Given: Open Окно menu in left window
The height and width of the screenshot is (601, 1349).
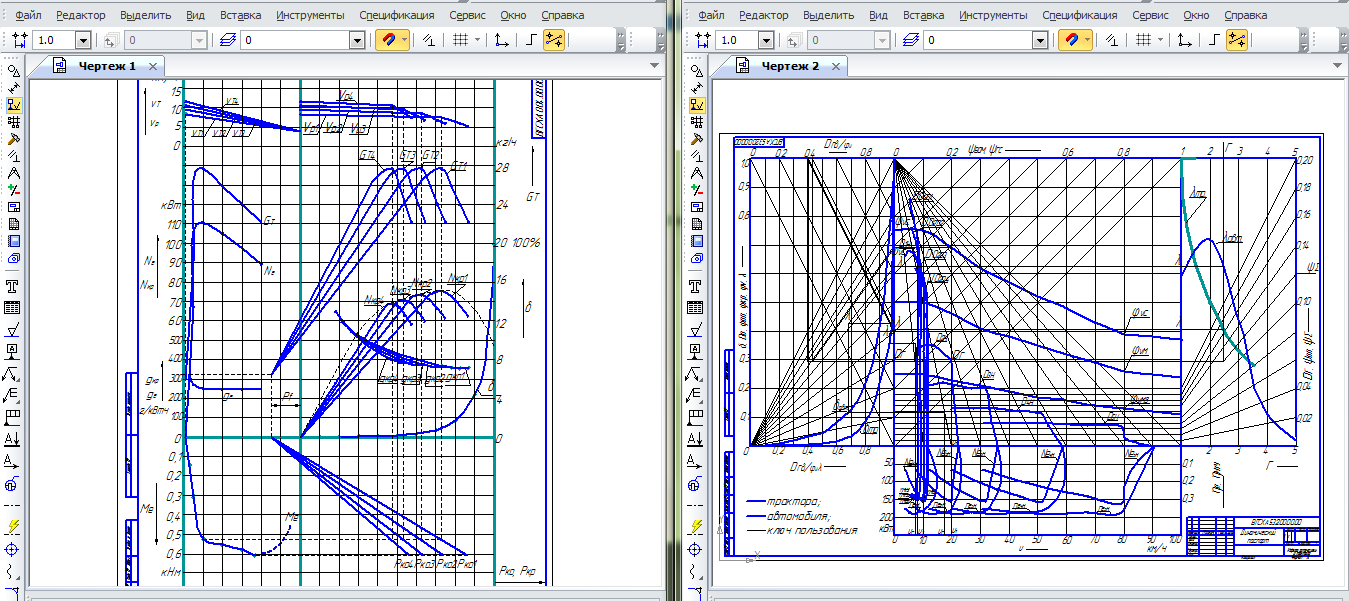Looking at the screenshot, I should click(512, 15).
